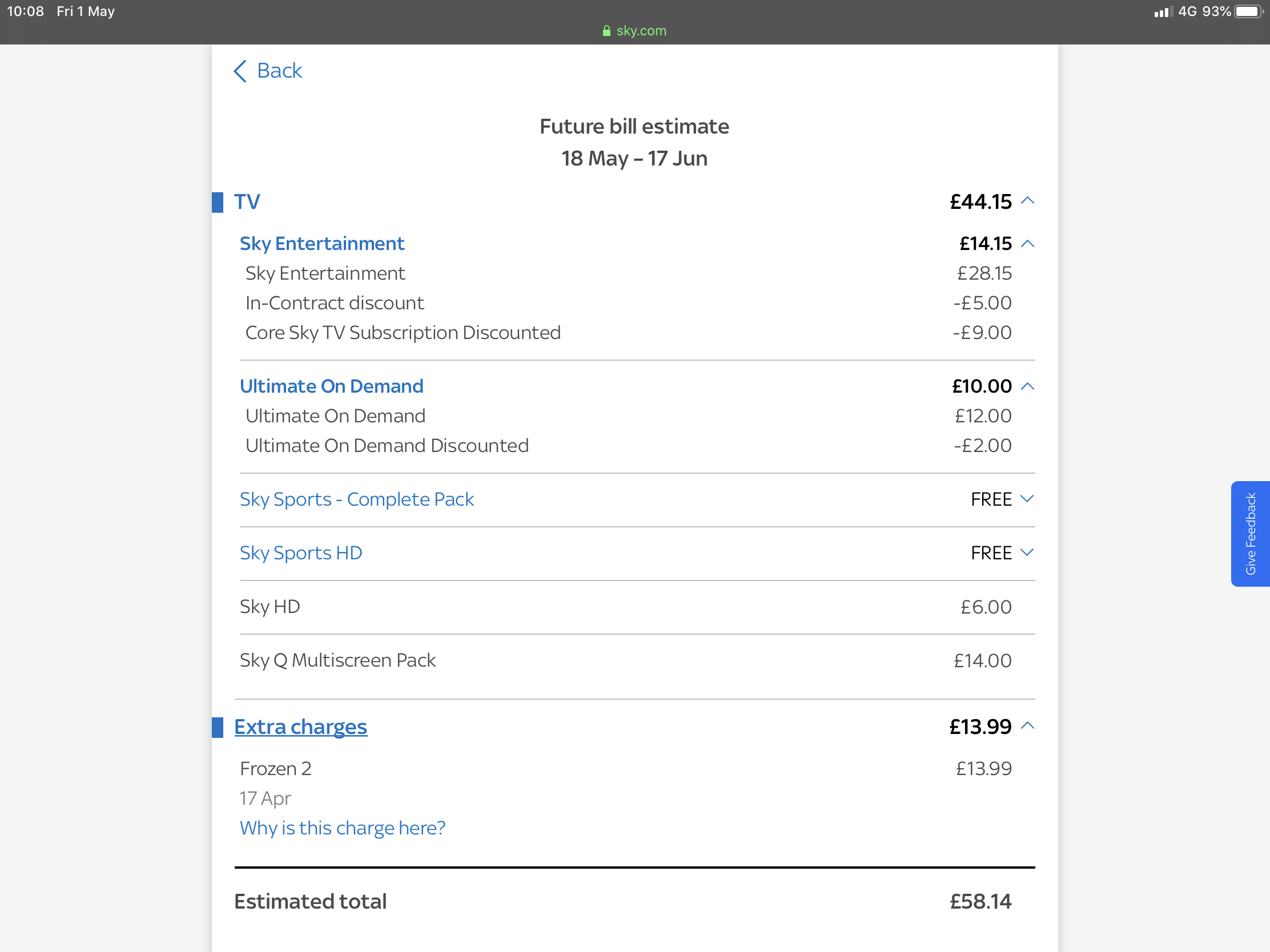
Task: Expand Sky Sports Complete Pack chevron
Action: tap(1028, 499)
